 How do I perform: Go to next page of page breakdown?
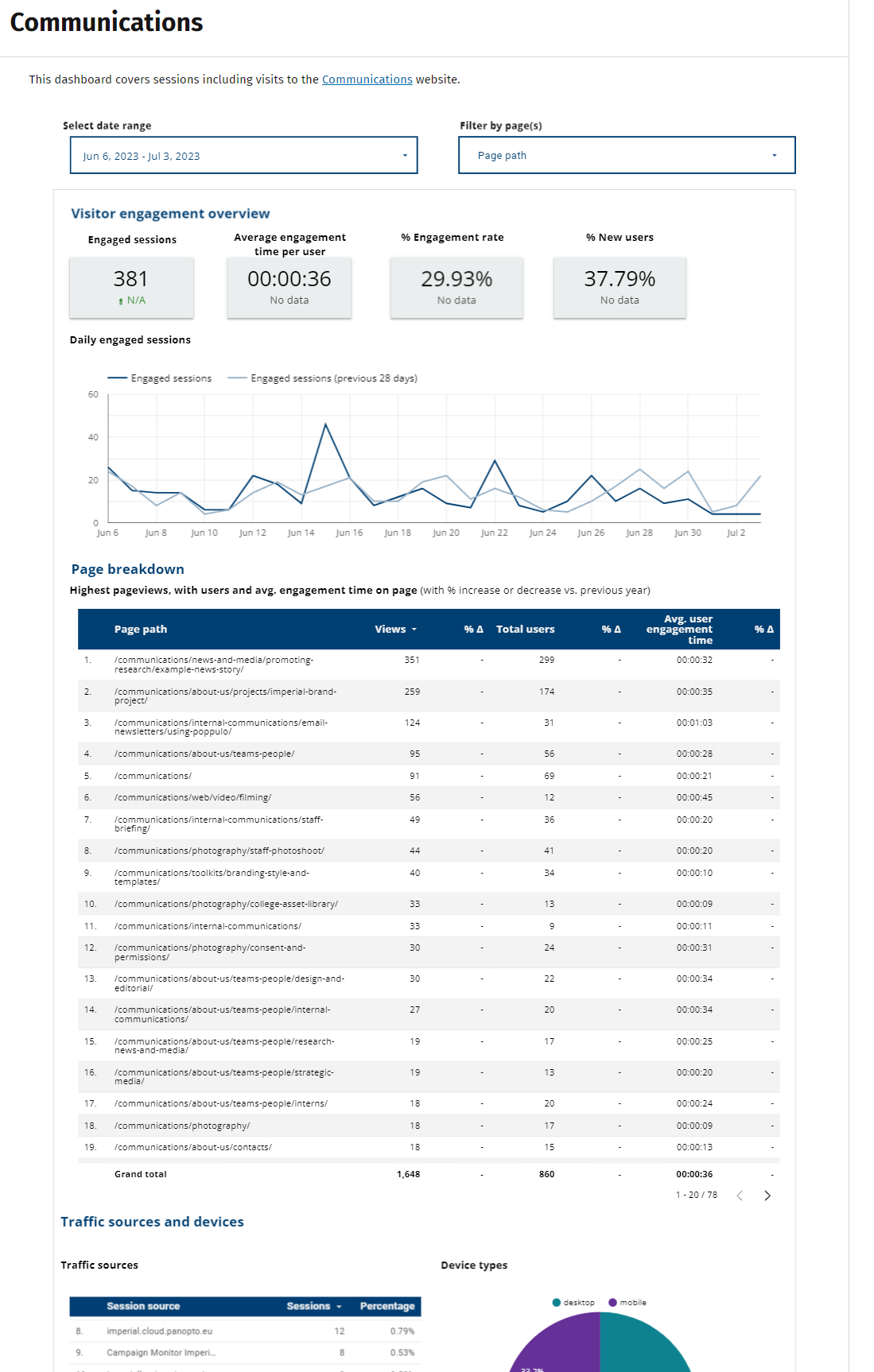pos(767,1196)
